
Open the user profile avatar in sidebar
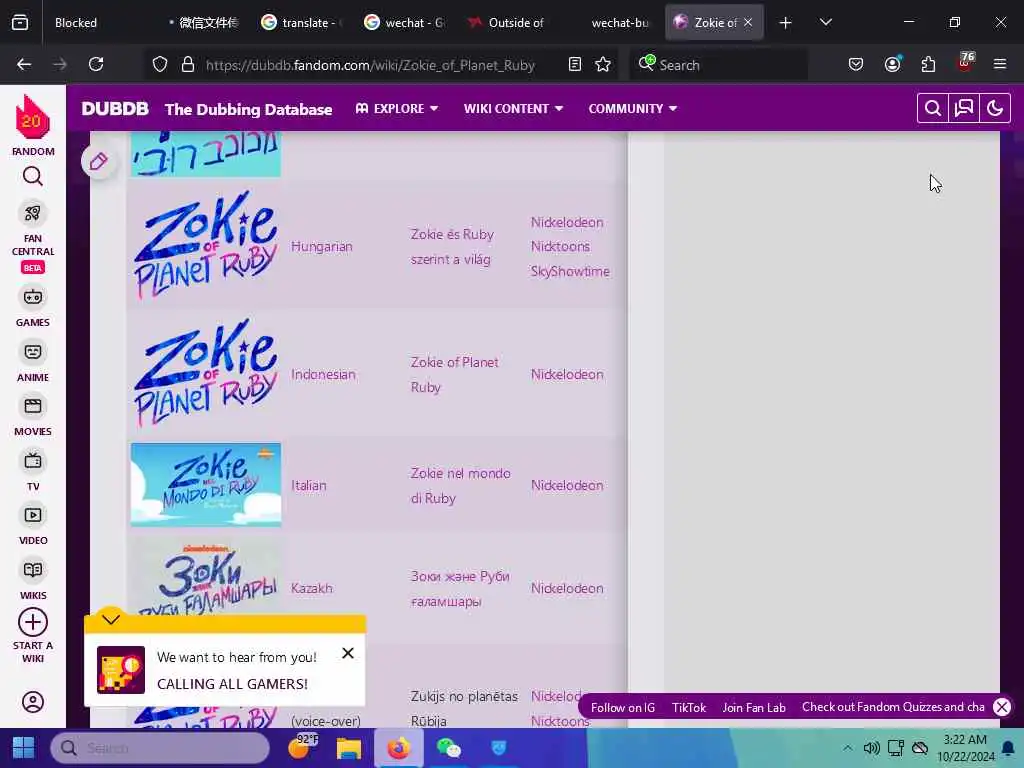(33, 702)
